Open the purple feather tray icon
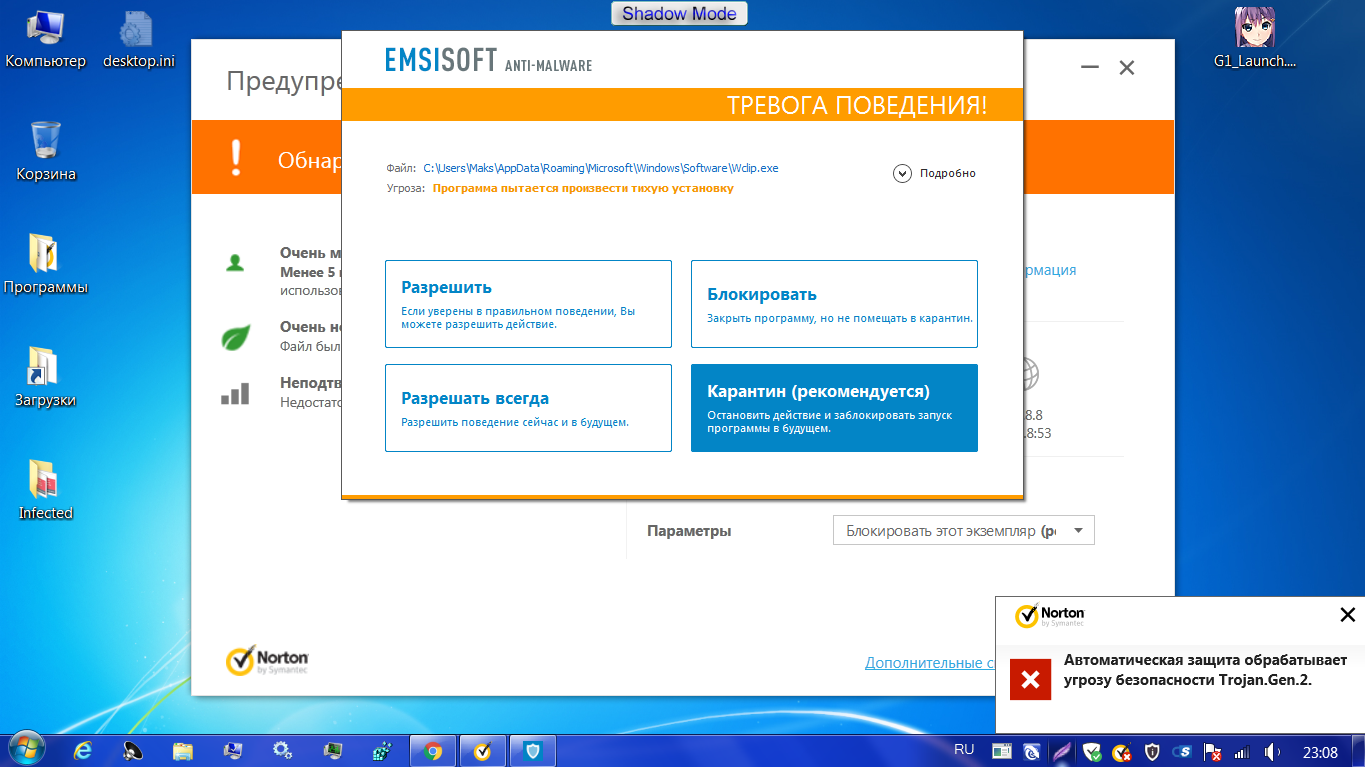Screen dimensions: 1365x767 (x=1062, y=751)
